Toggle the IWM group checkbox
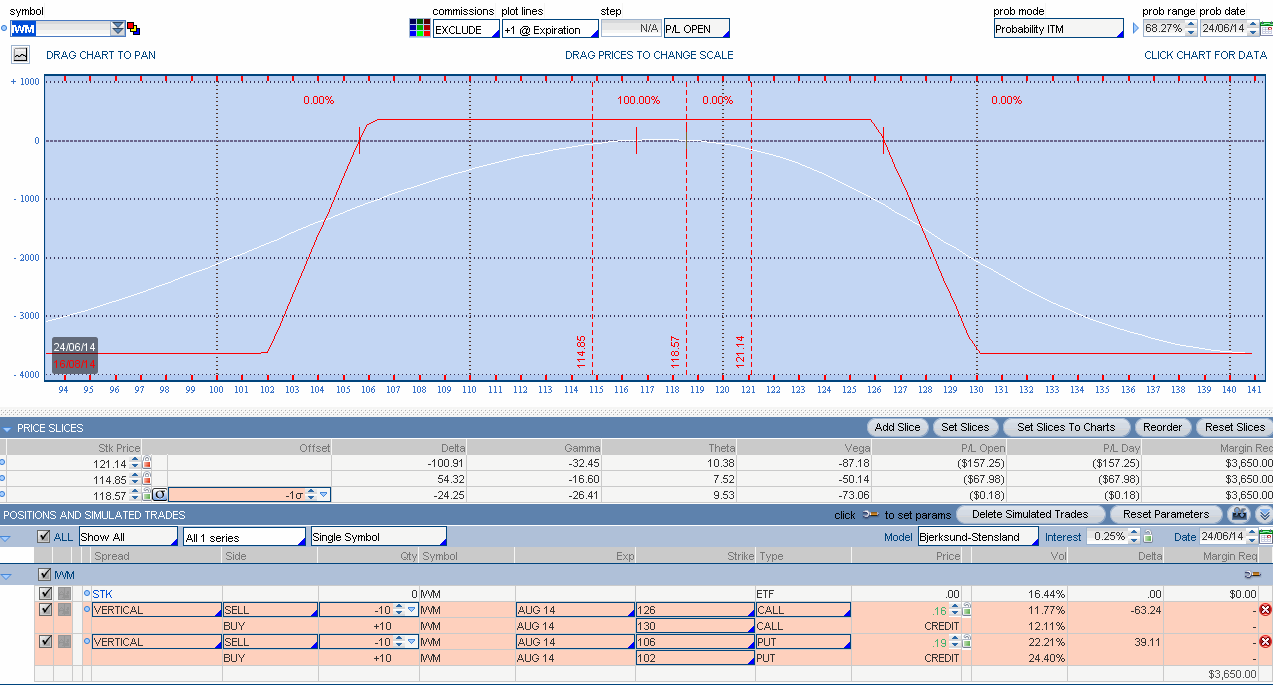 point(43,575)
